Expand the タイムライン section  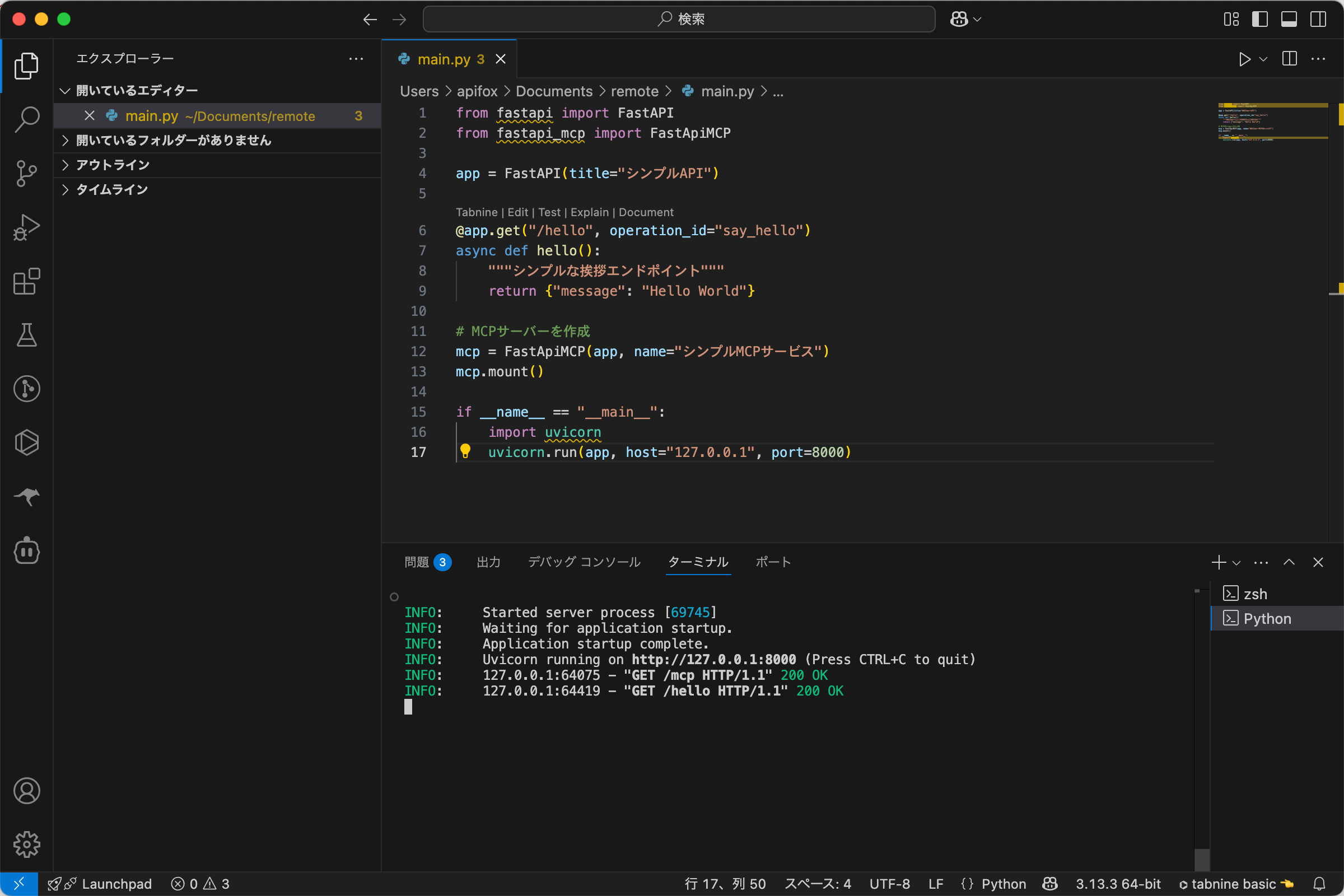(x=111, y=190)
